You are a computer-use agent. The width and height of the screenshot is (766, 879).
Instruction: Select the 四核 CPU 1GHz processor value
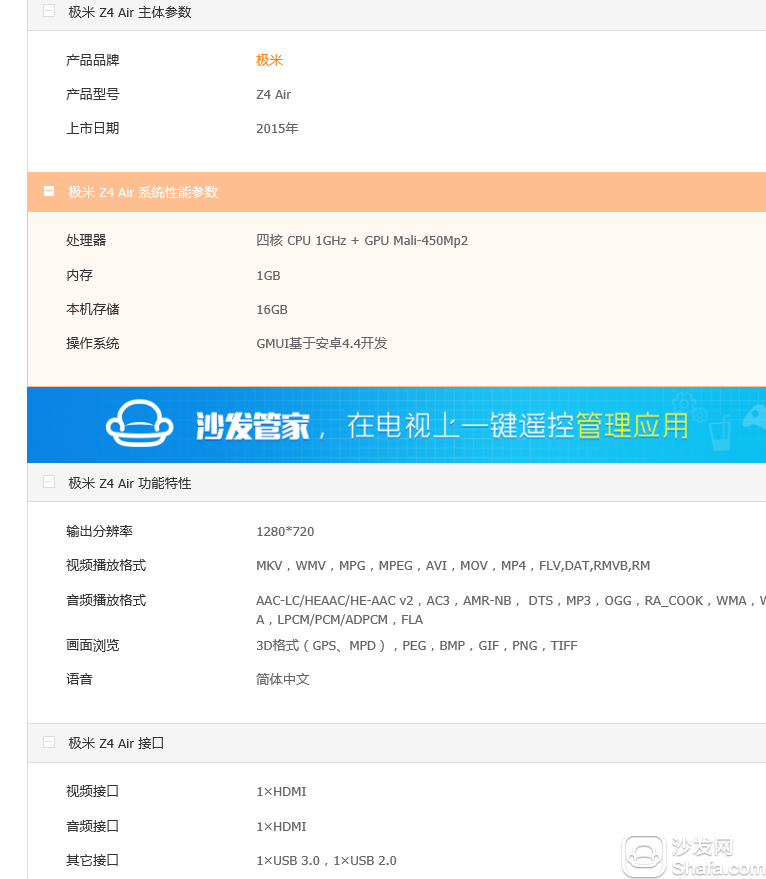pyautogui.click(x=362, y=240)
